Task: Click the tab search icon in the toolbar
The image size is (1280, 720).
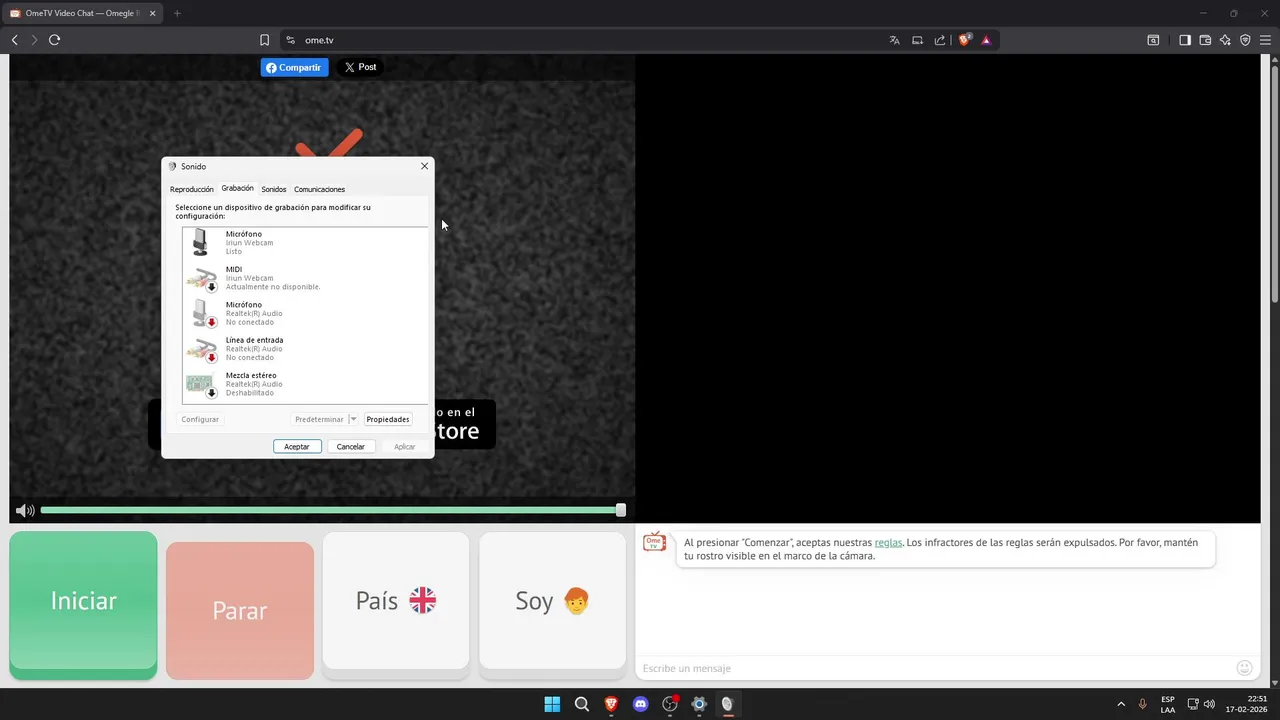Action: (x=1153, y=40)
